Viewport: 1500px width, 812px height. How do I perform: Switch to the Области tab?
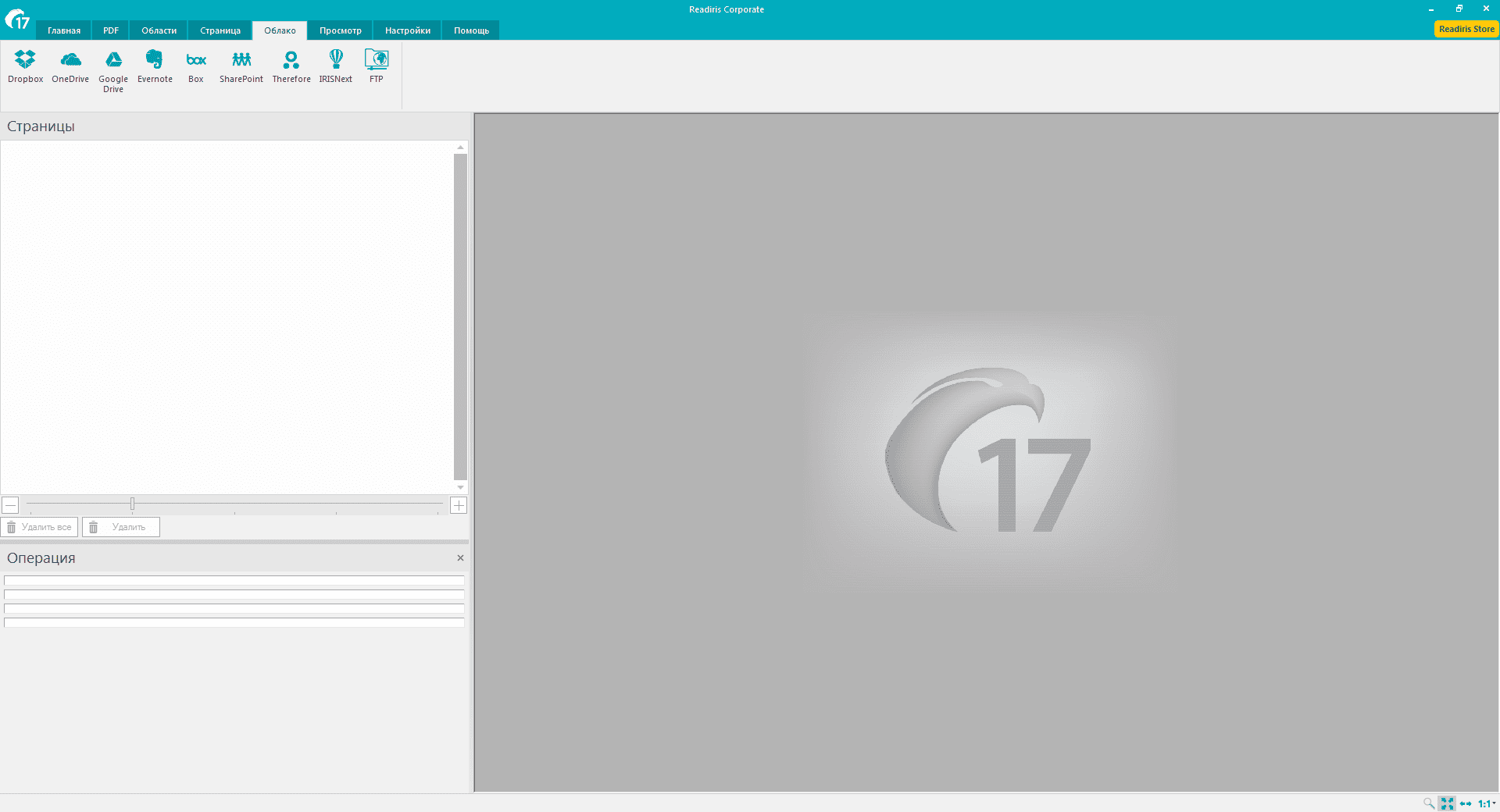[159, 30]
